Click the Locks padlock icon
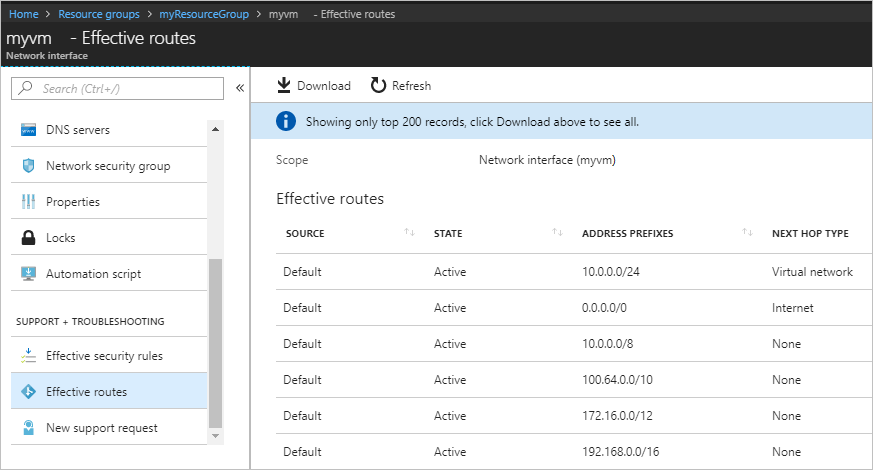This screenshot has width=873, height=470. pyautogui.click(x=28, y=238)
